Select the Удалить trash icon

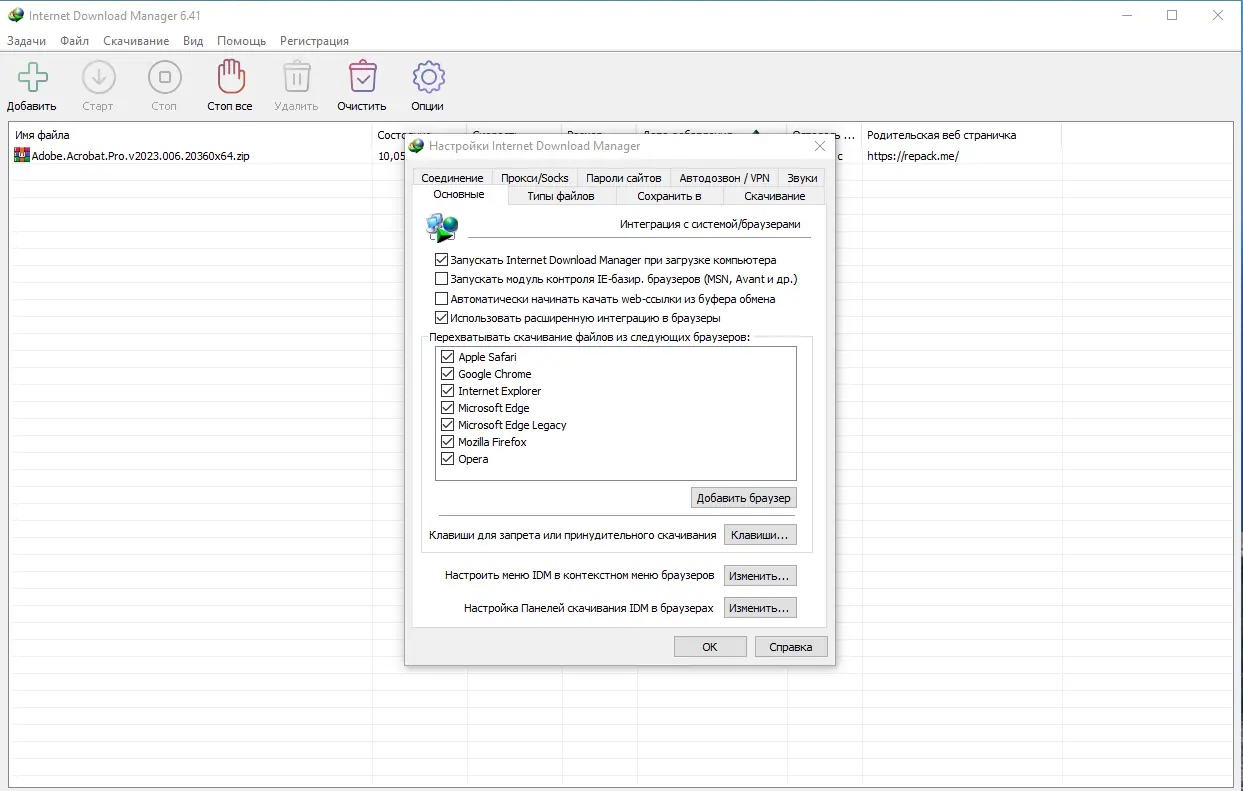(x=295, y=76)
